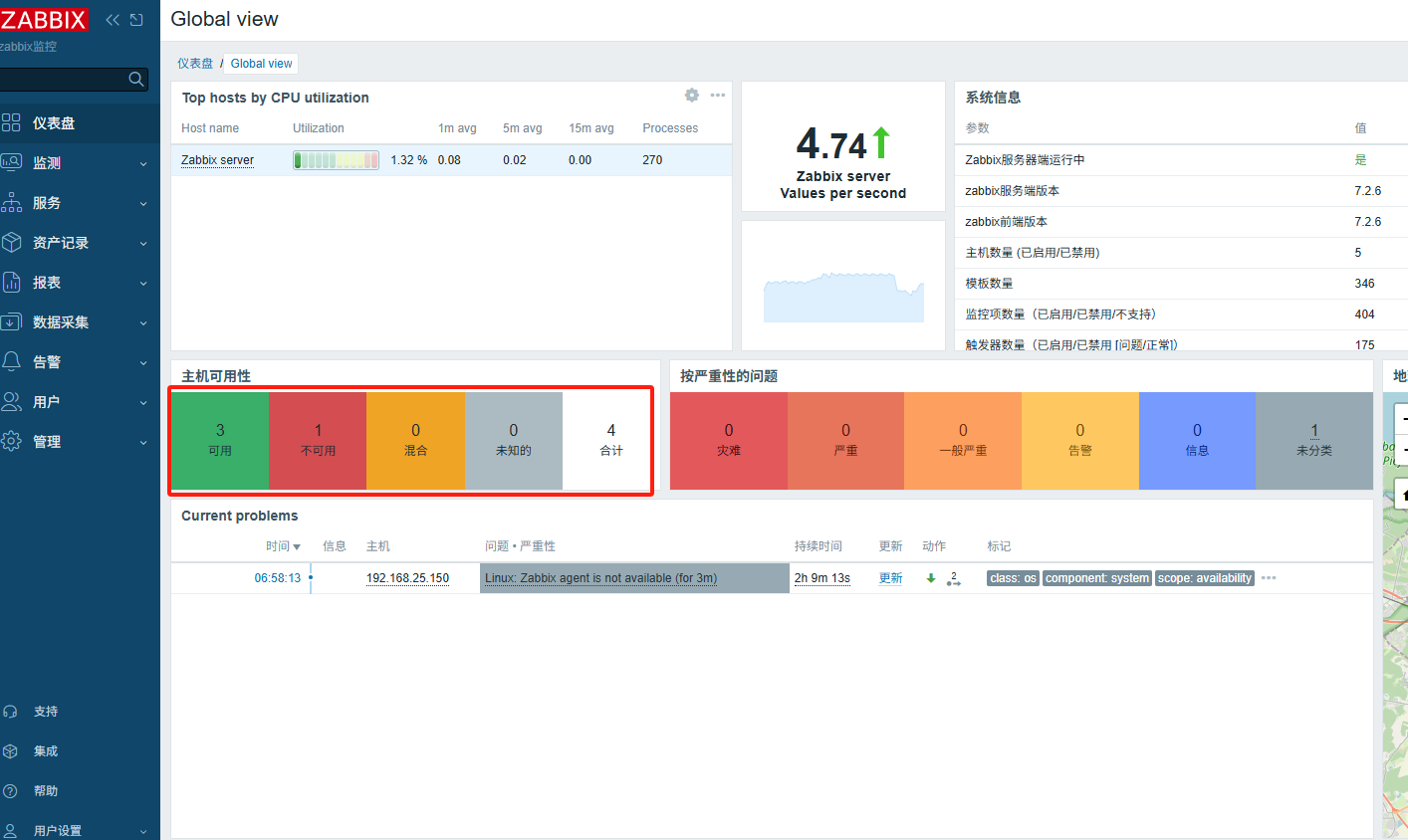The image size is (1408, 840).
Task: Expand the 服务 menu chevron
Action: pyautogui.click(x=143, y=203)
